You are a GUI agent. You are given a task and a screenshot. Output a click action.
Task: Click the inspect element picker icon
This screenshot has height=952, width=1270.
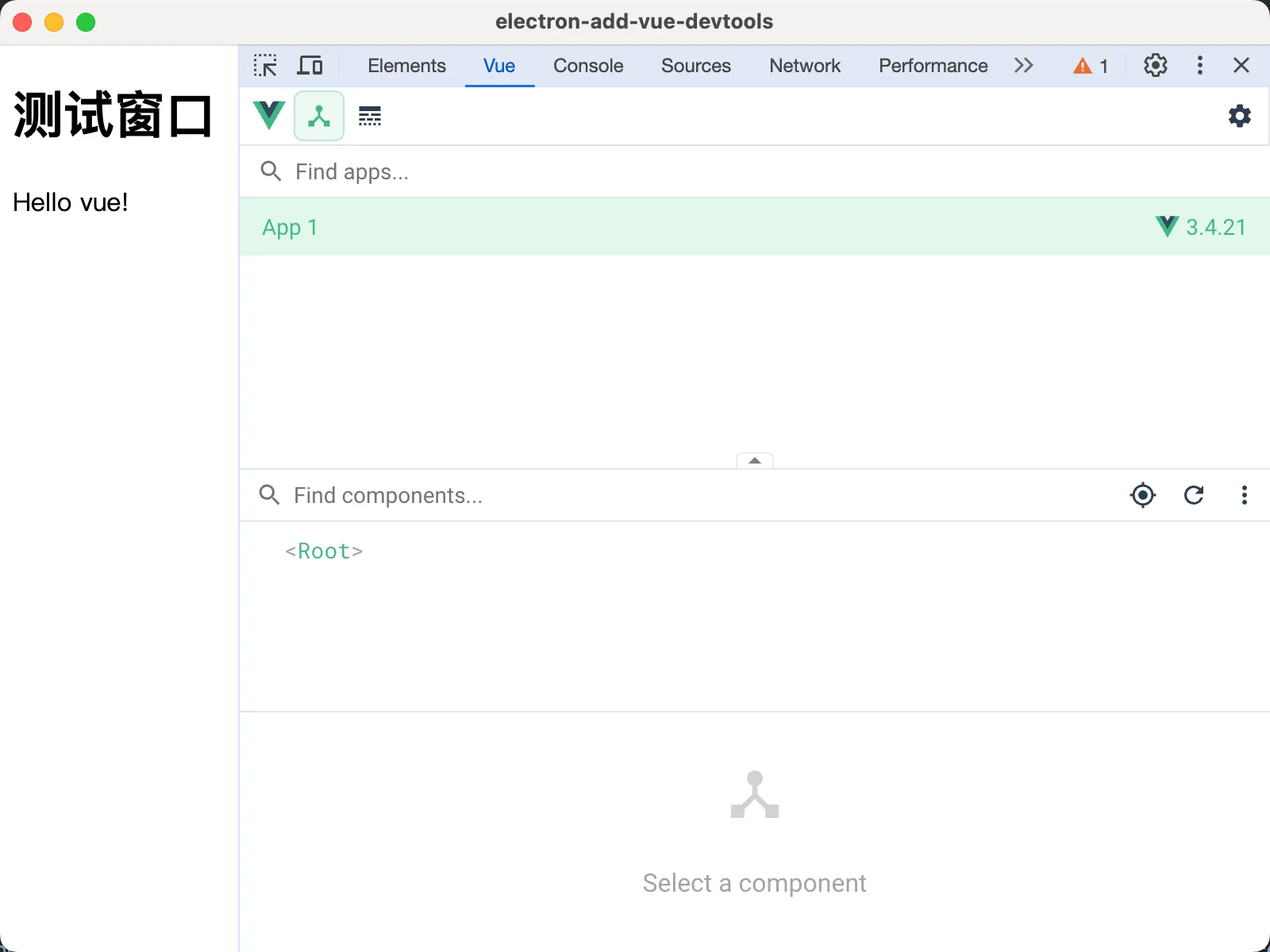pos(265,66)
